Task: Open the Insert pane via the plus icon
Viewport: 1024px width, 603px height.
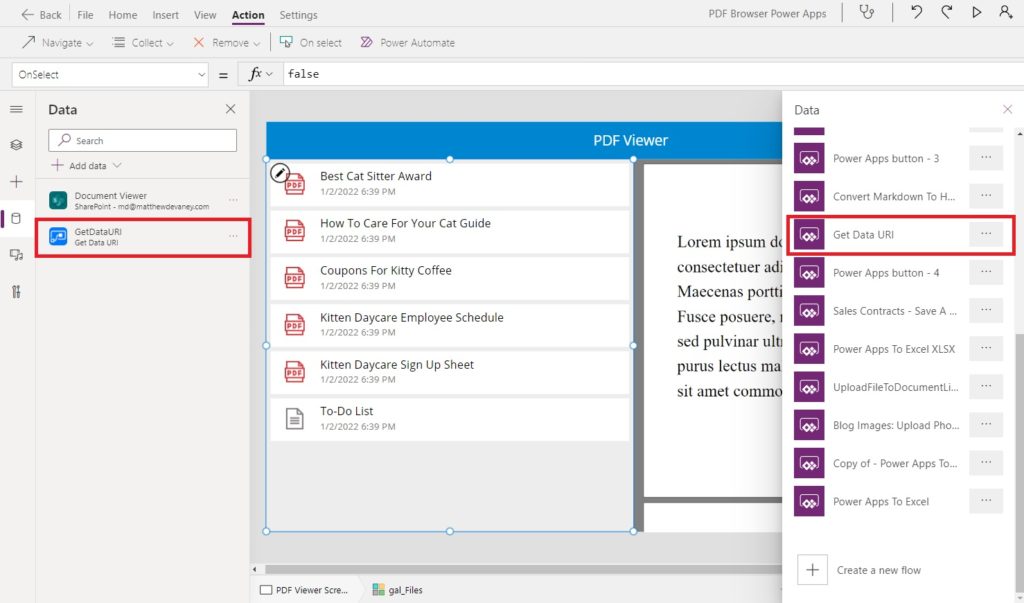Action: pos(14,182)
